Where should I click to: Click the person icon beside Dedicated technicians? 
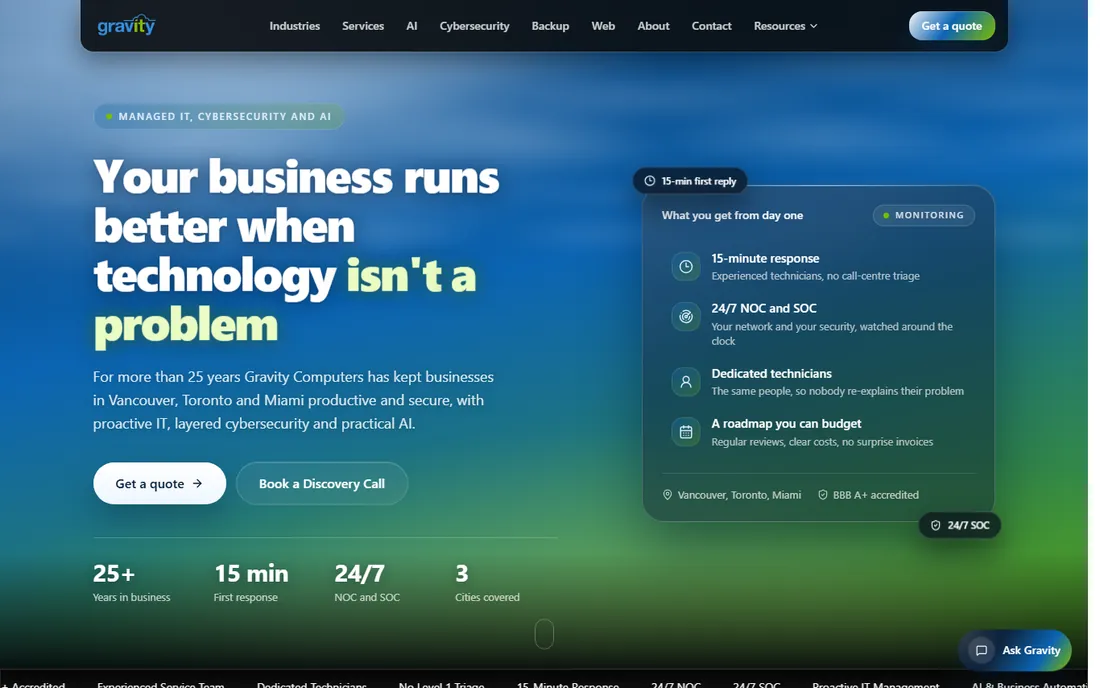click(685, 382)
